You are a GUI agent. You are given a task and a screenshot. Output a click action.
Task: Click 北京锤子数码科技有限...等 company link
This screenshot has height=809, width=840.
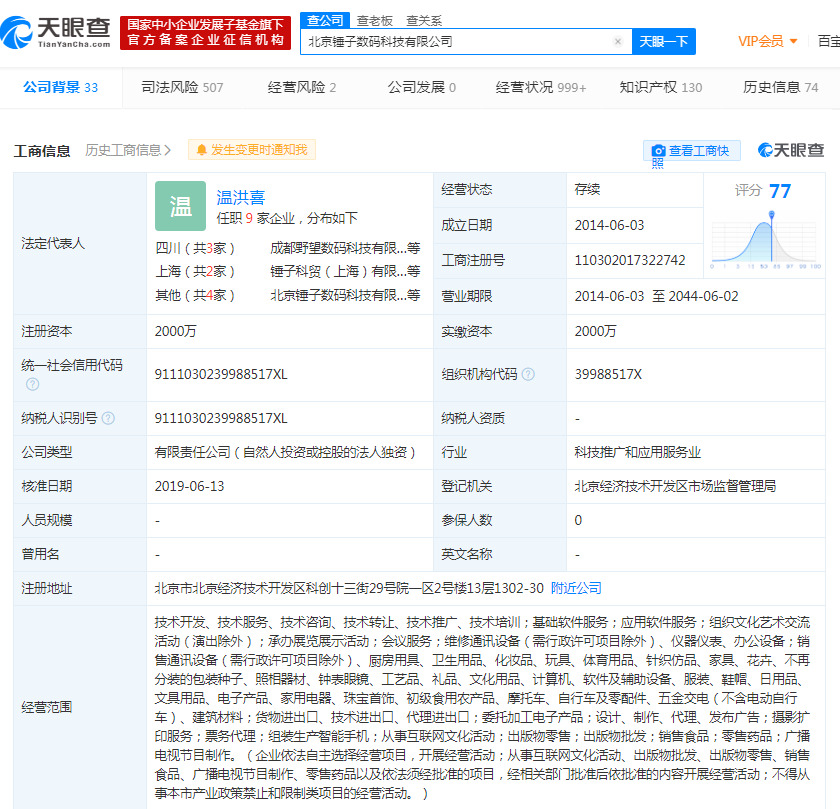[x=345, y=295]
